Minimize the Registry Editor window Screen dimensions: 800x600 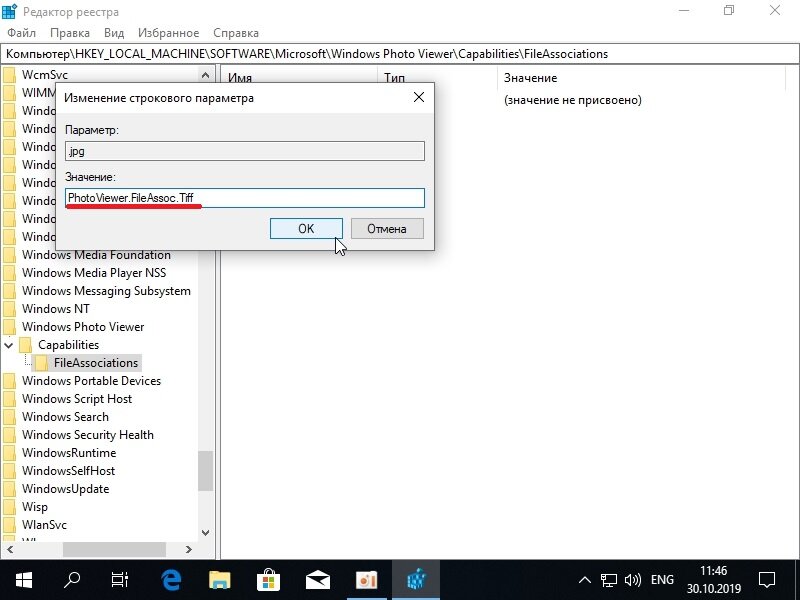(684, 11)
